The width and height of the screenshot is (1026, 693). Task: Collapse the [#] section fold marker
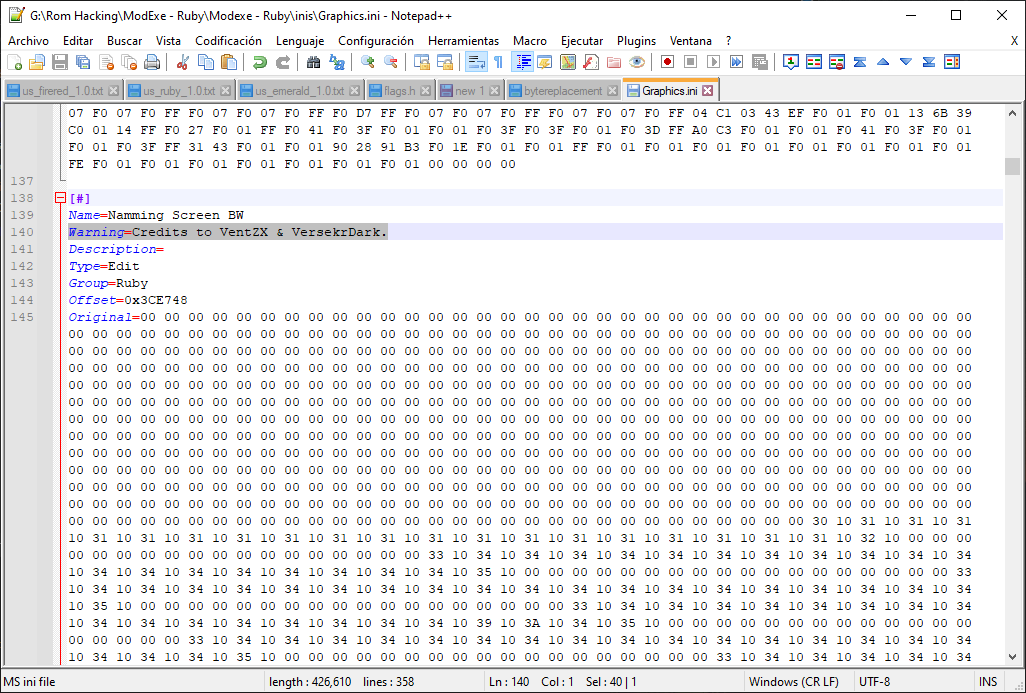pyautogui.click(x=60, y=198)
